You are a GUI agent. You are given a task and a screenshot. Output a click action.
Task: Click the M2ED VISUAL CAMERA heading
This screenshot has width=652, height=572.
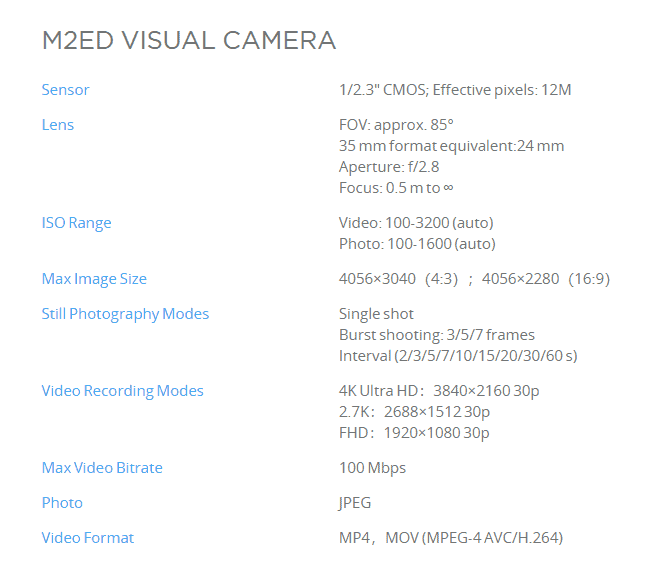(189, 40)
